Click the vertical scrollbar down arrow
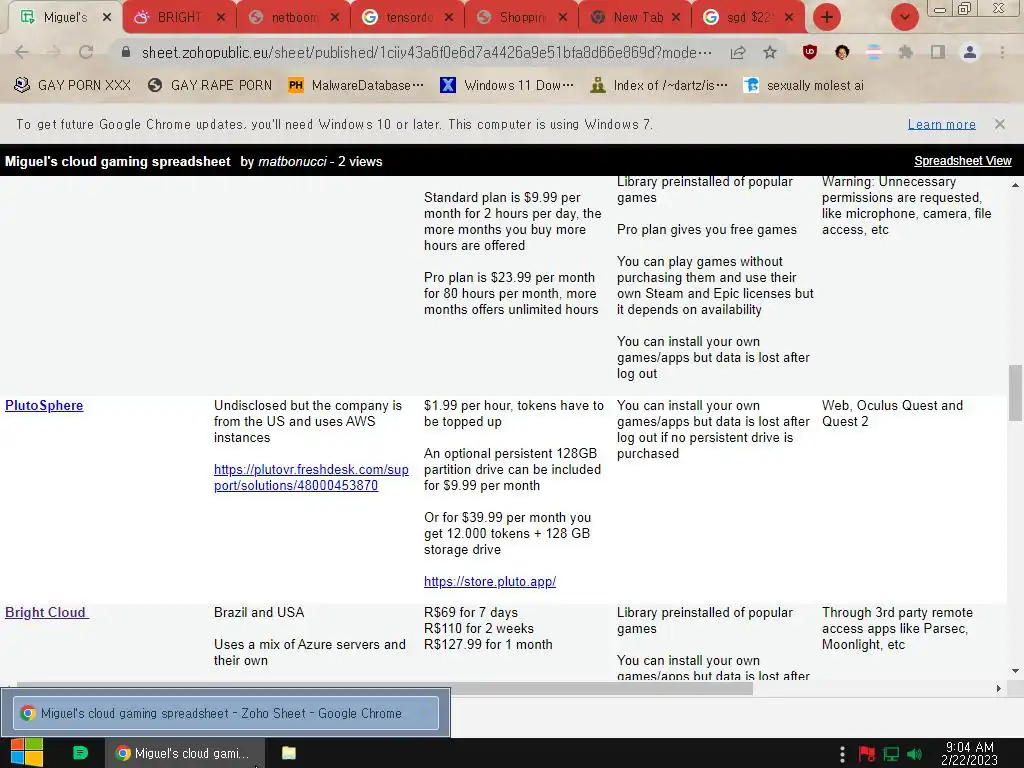 pos(1016,671)
